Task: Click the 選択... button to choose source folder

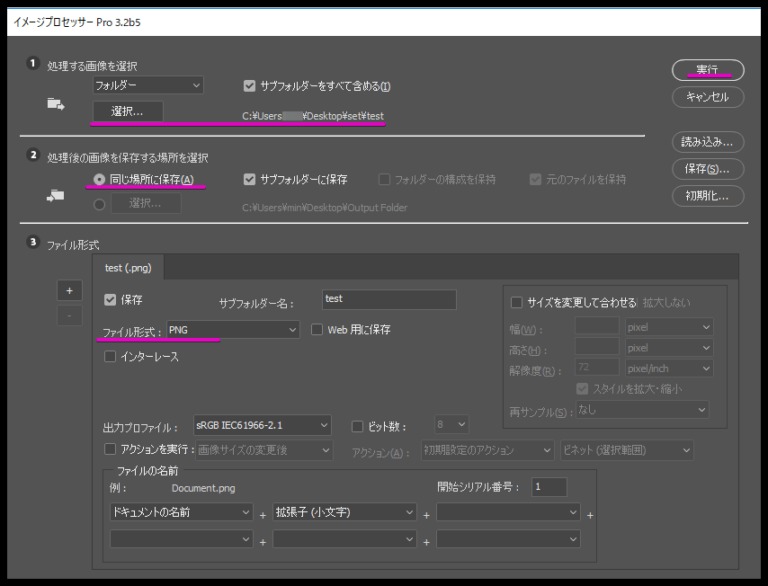Action: point(127,111)
